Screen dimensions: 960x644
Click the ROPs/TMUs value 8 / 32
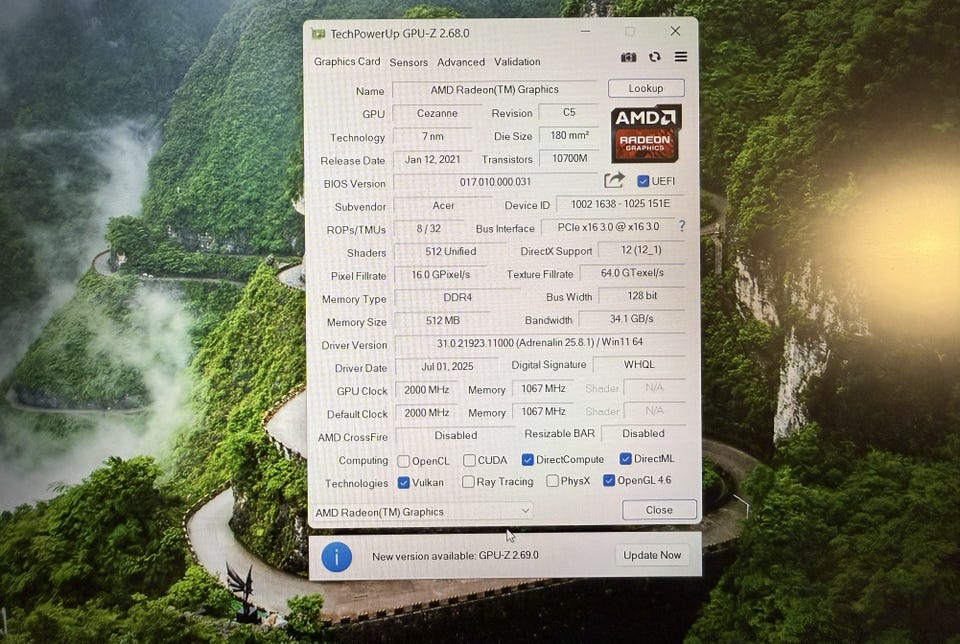coord(429,228)
